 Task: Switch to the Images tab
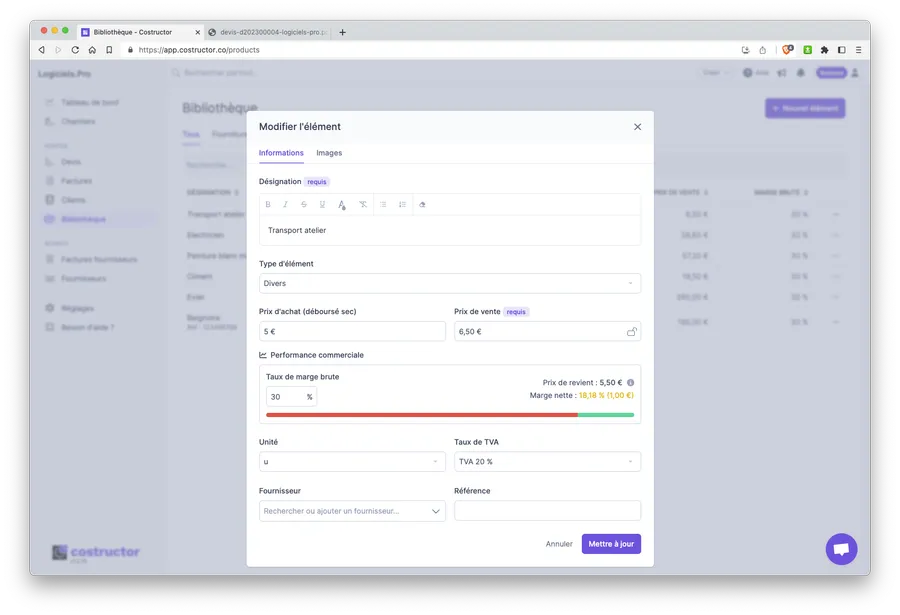pyautogui.click(x=329, y=153)
